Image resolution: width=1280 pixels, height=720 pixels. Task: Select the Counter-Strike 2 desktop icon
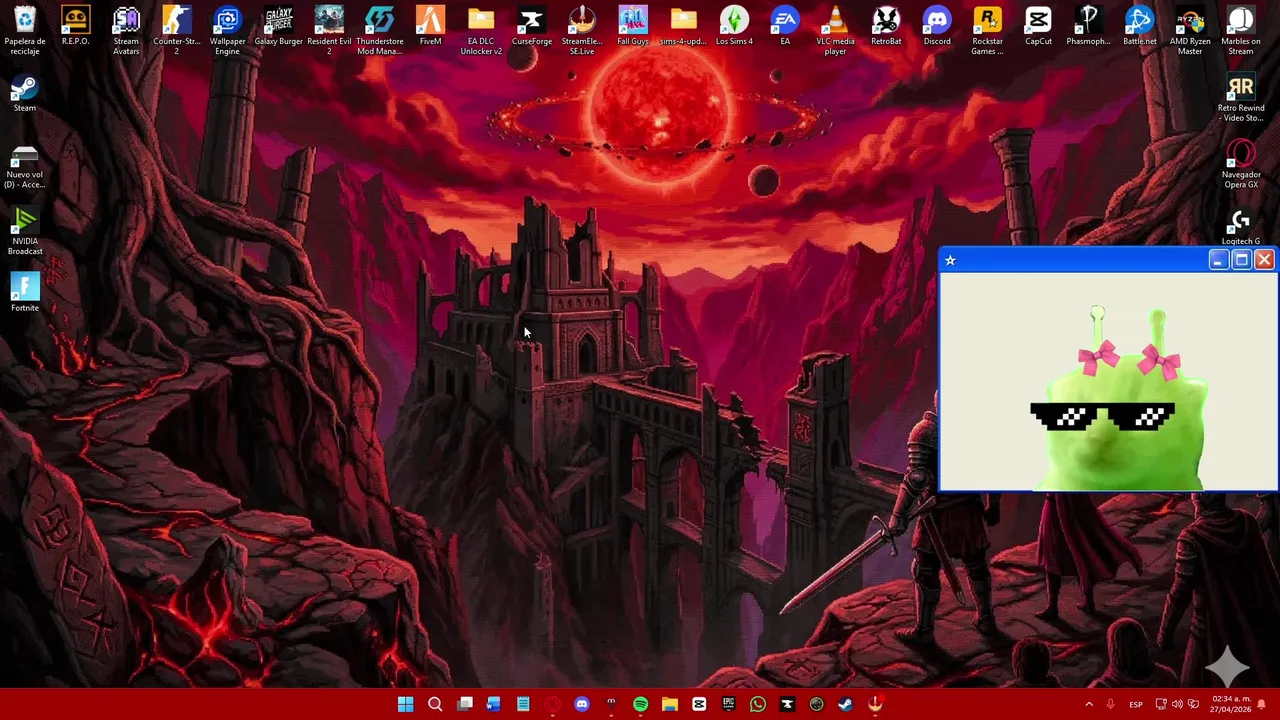click(177, 28)
